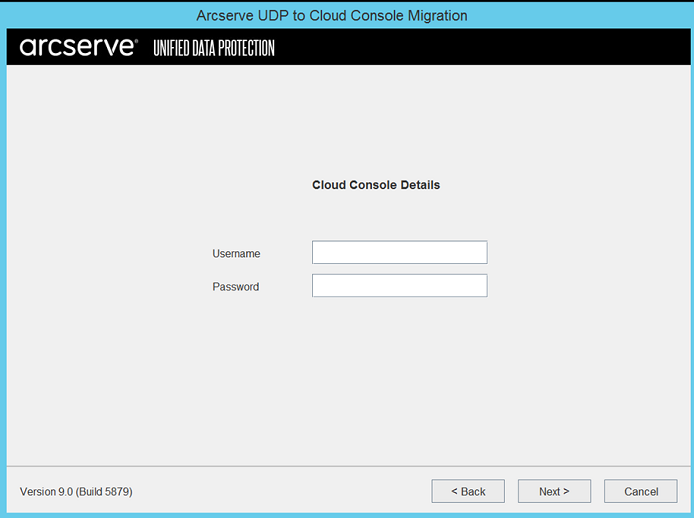Click the Username input field
This screenshot has height=518, width=694.
(x=400, y=252)
